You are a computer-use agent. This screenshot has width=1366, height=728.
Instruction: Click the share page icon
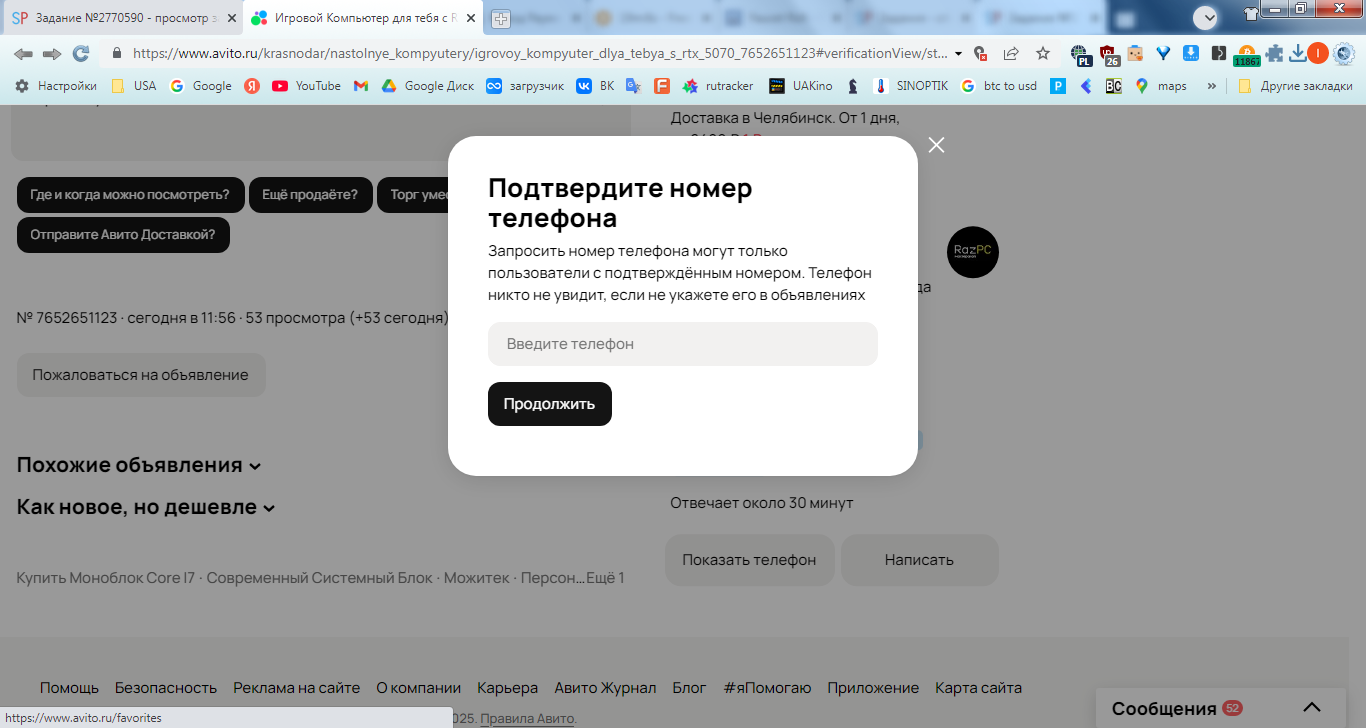click(x=1011, y=54)
